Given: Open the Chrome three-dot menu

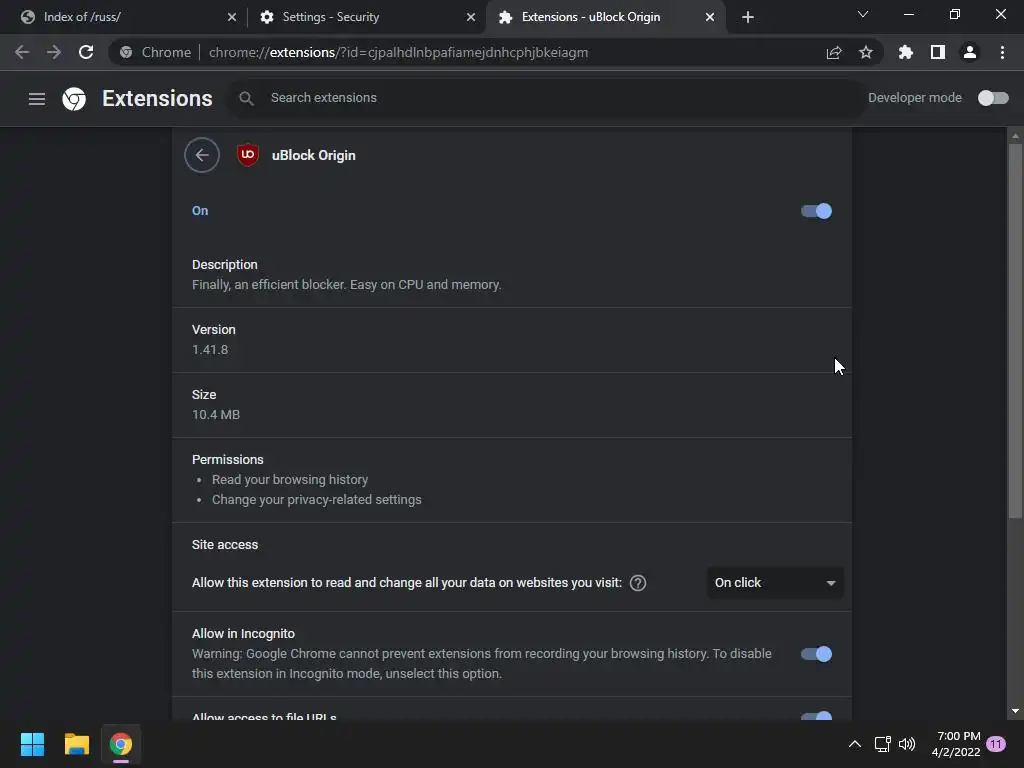Looking at the screenshot, I should [x=1002, y=52].
